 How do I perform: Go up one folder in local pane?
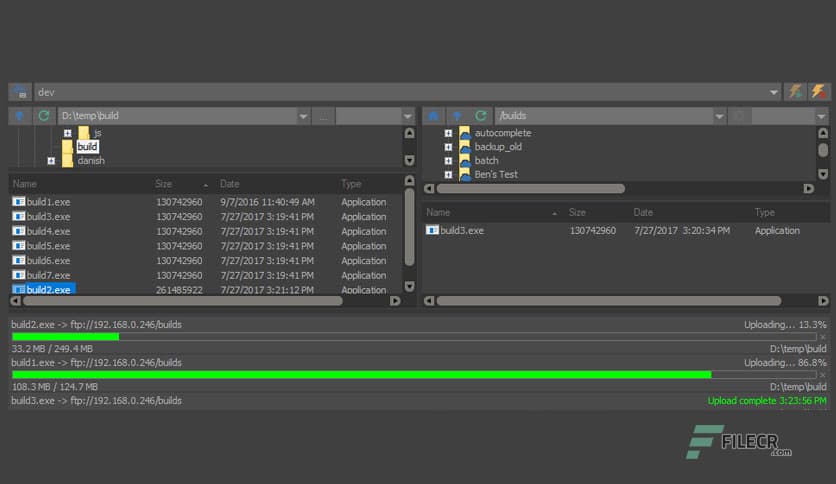(x=20, y=116)
